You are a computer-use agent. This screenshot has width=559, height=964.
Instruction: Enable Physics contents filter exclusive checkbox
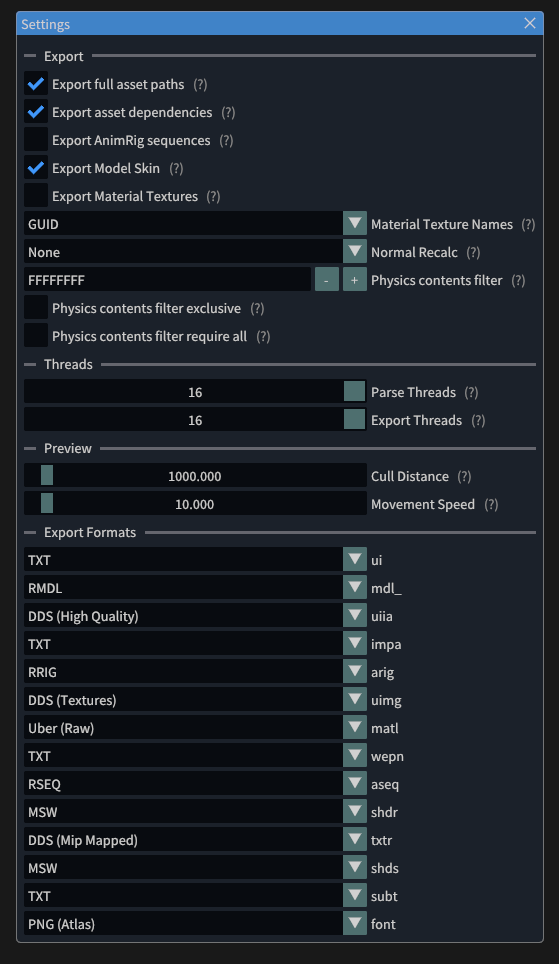tap(36, 308)
